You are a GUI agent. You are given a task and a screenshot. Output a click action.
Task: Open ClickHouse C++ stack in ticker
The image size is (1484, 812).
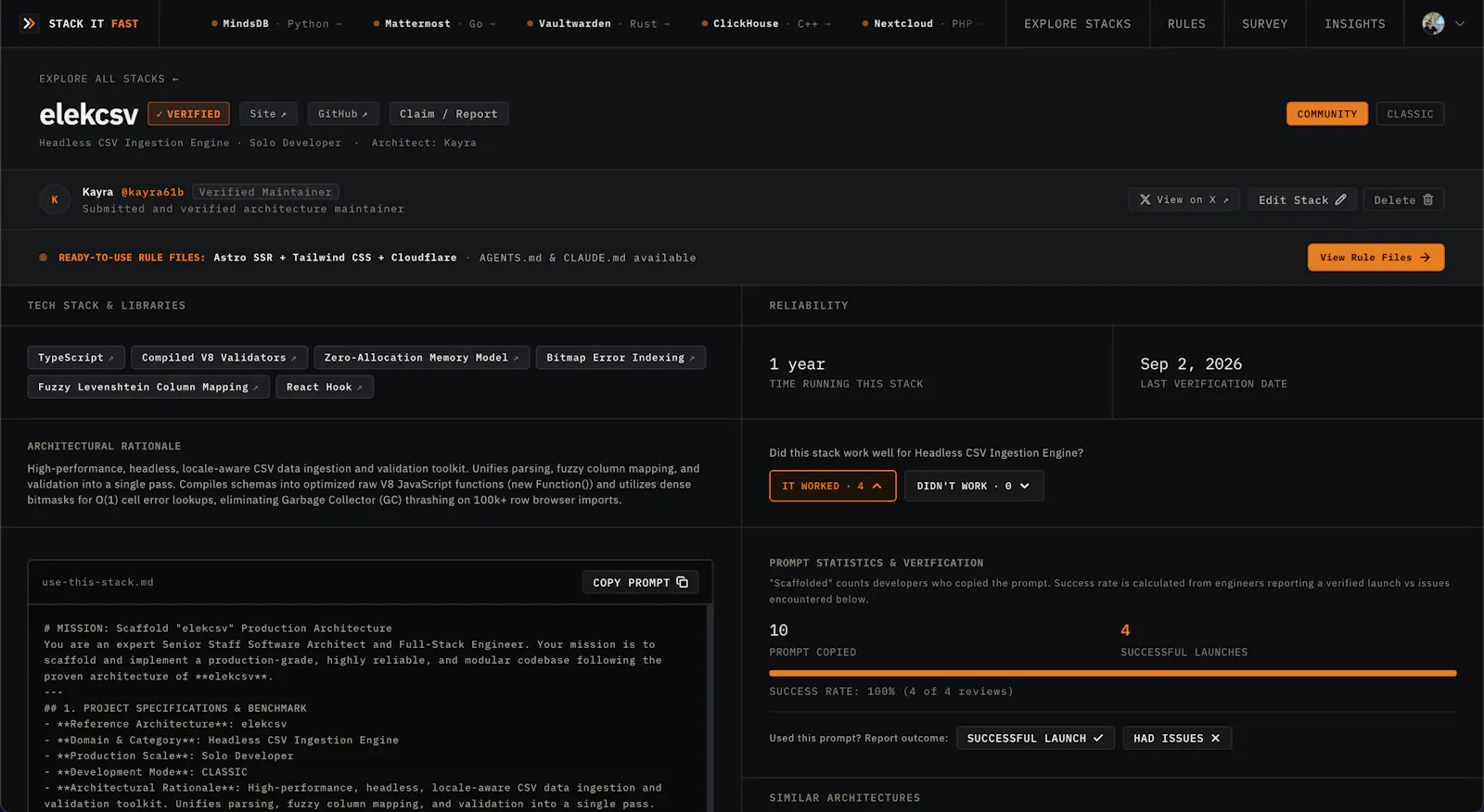tap(766, 24)
